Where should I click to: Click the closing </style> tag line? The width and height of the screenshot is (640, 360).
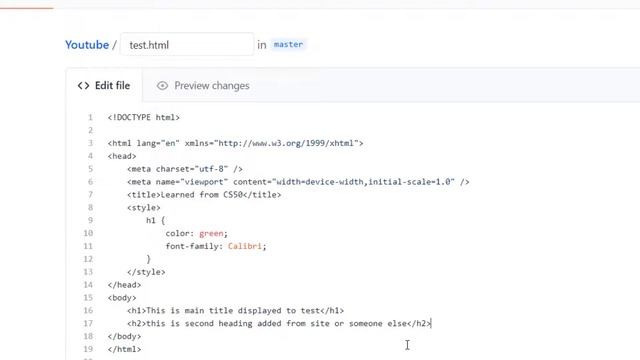pyautogui.click(x=146, y=271)
